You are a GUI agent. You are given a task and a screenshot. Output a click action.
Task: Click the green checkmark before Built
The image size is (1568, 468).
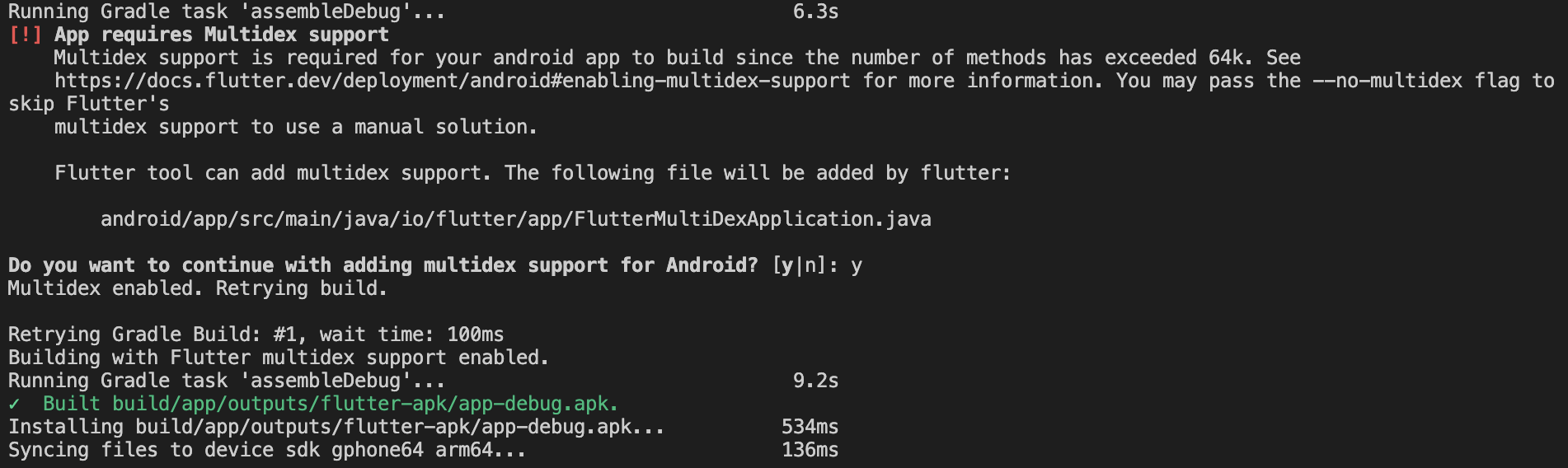(14, 404)
